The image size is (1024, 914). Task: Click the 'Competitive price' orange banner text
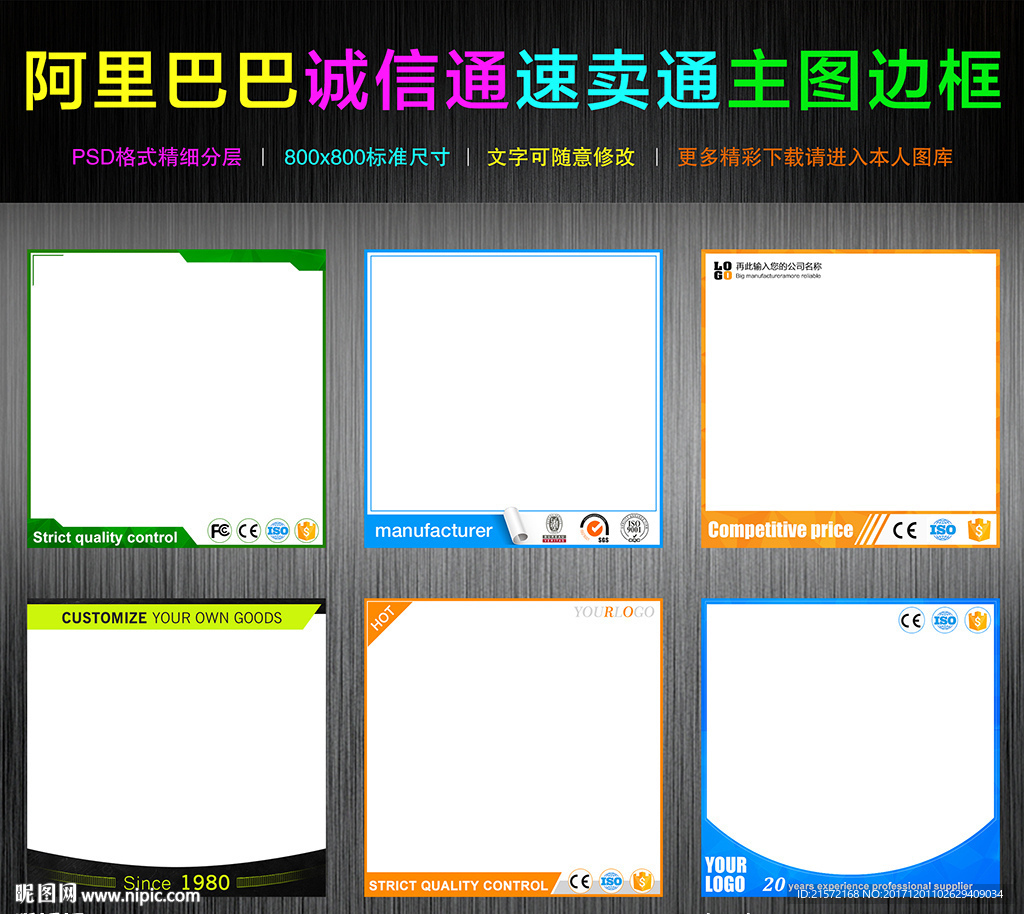(x=780, y=529)
